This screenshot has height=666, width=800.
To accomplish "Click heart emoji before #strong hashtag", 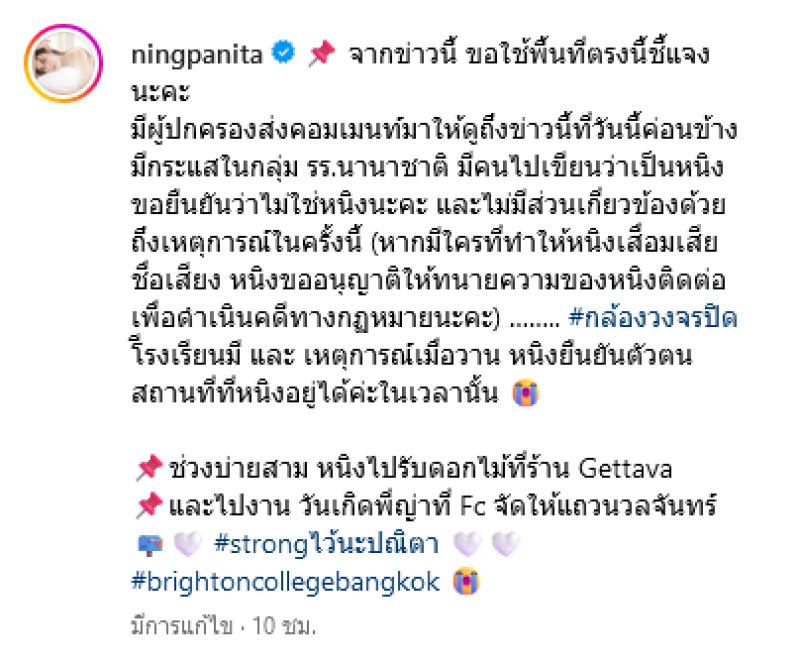I will coord(187,544).
